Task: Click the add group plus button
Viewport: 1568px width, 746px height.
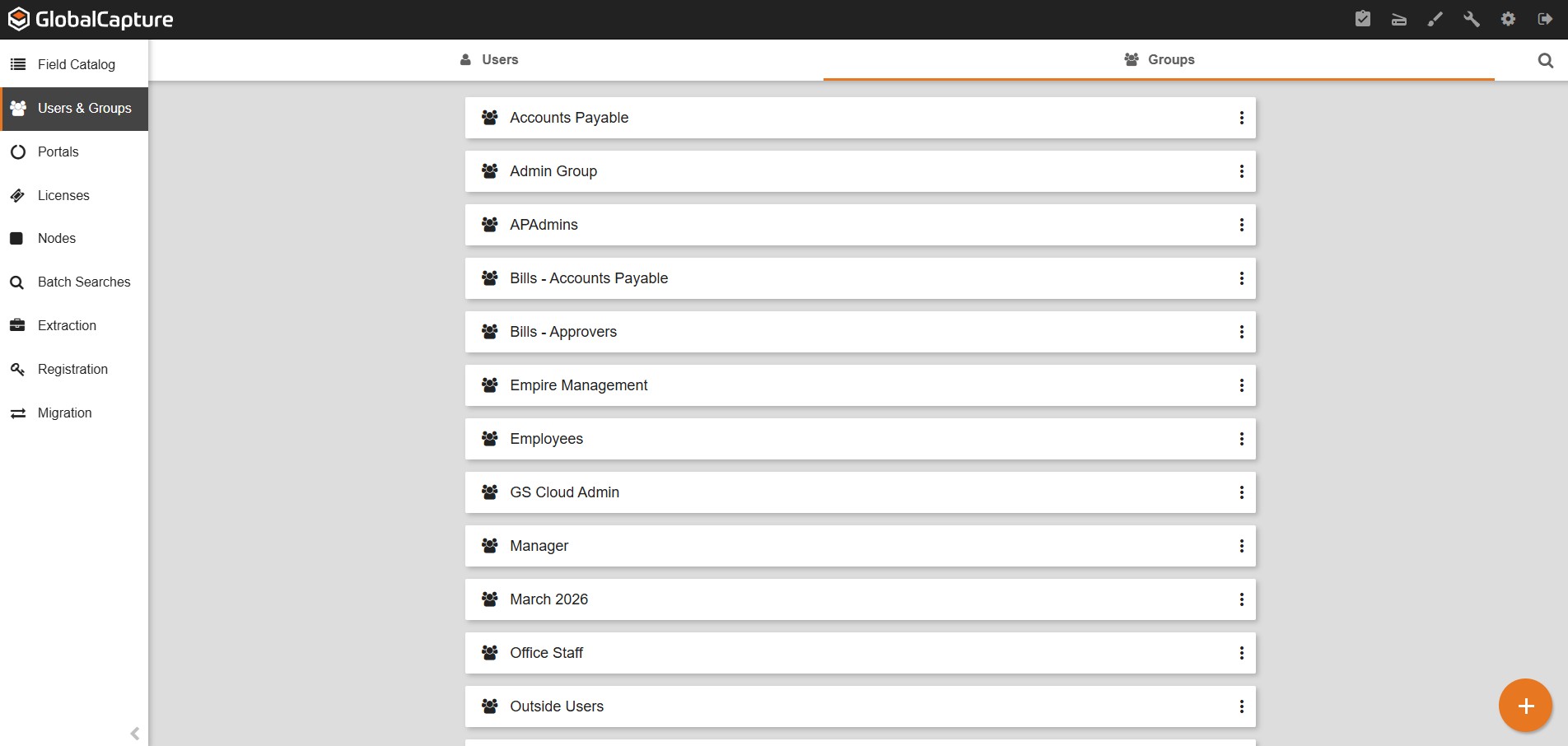Action: click(1525, 706)
